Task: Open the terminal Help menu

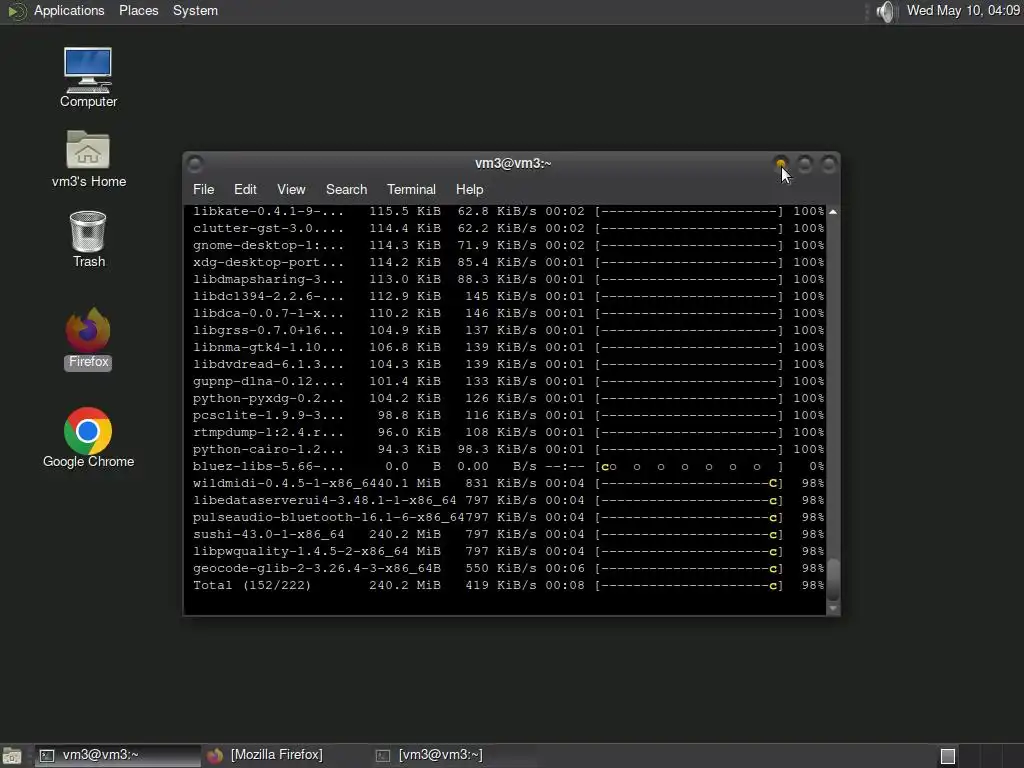Action: point(469,189)
